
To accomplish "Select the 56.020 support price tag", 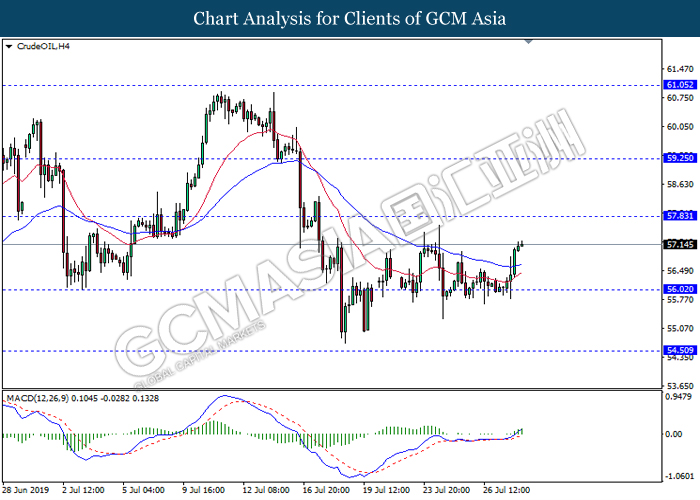I will (x=679, y=289).
